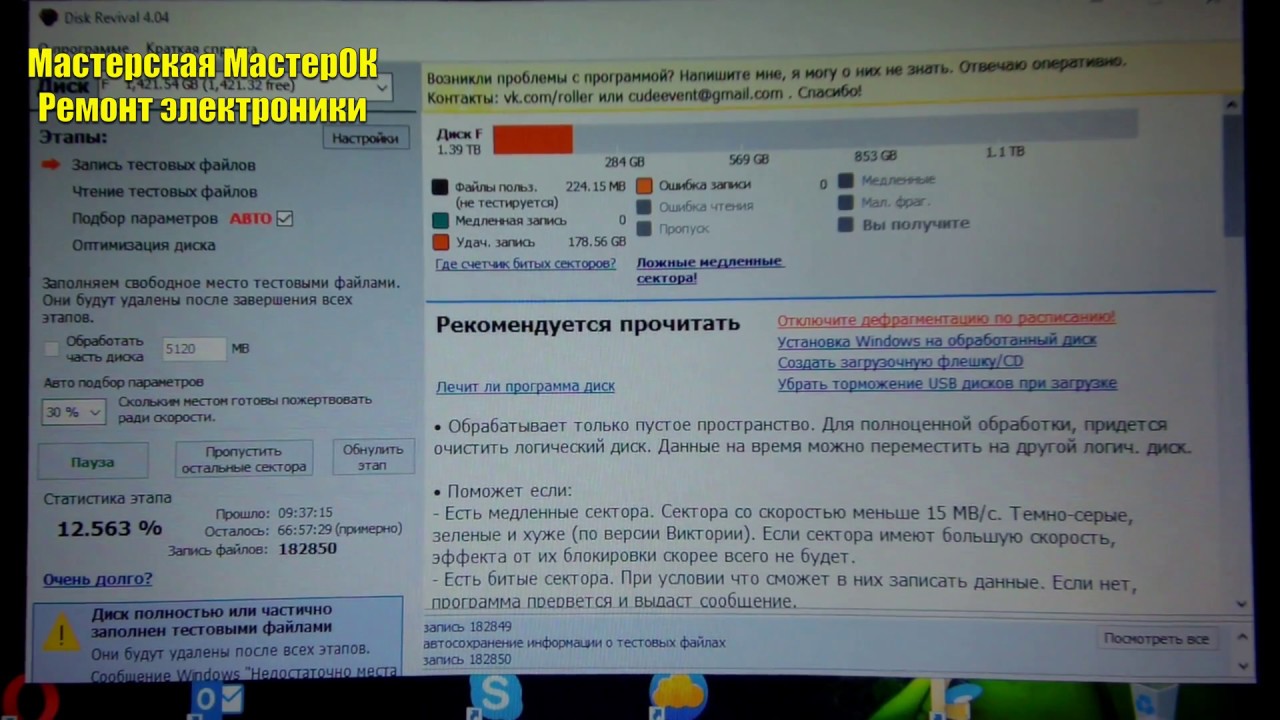
Task: Click the log pane scroll-down arrow
Action: pyautogui.click(x=1243, y=664)
